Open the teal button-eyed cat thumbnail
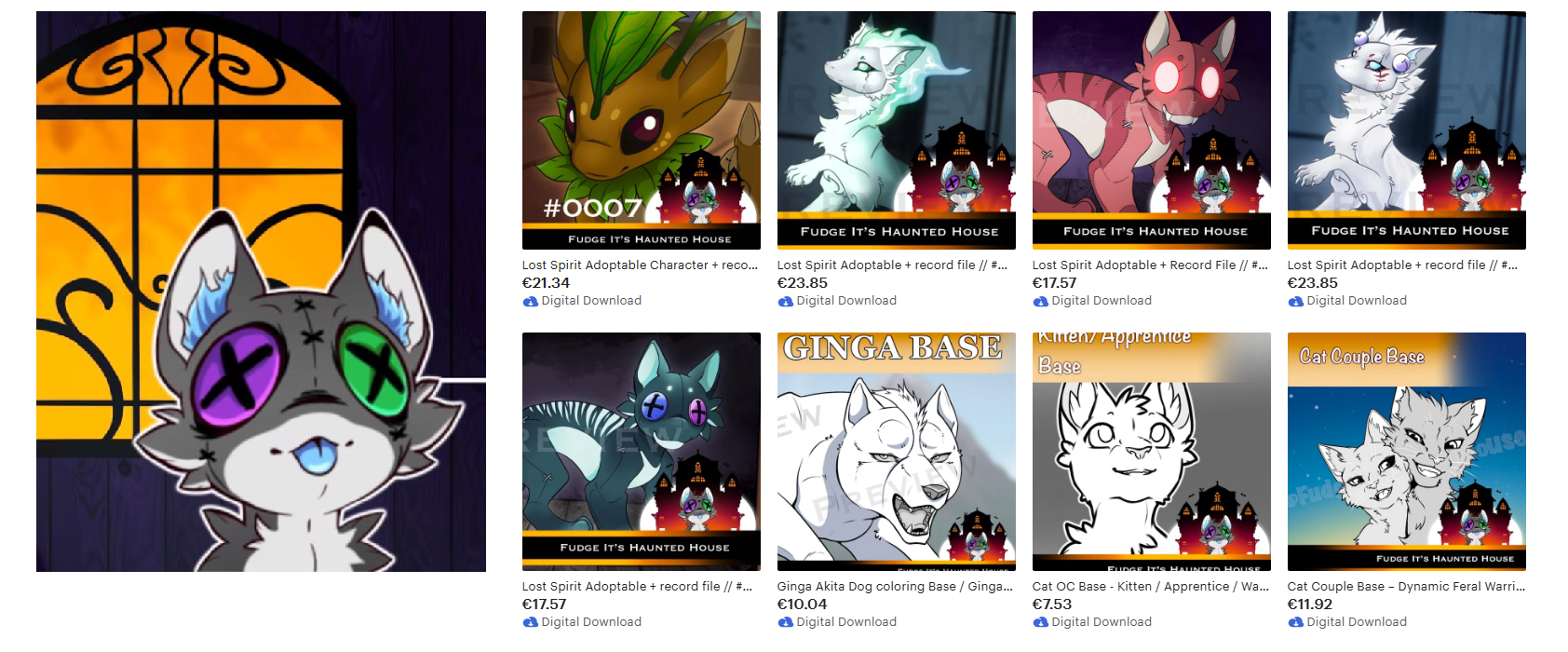The image size is (1568, 652). tap(642, 452)
